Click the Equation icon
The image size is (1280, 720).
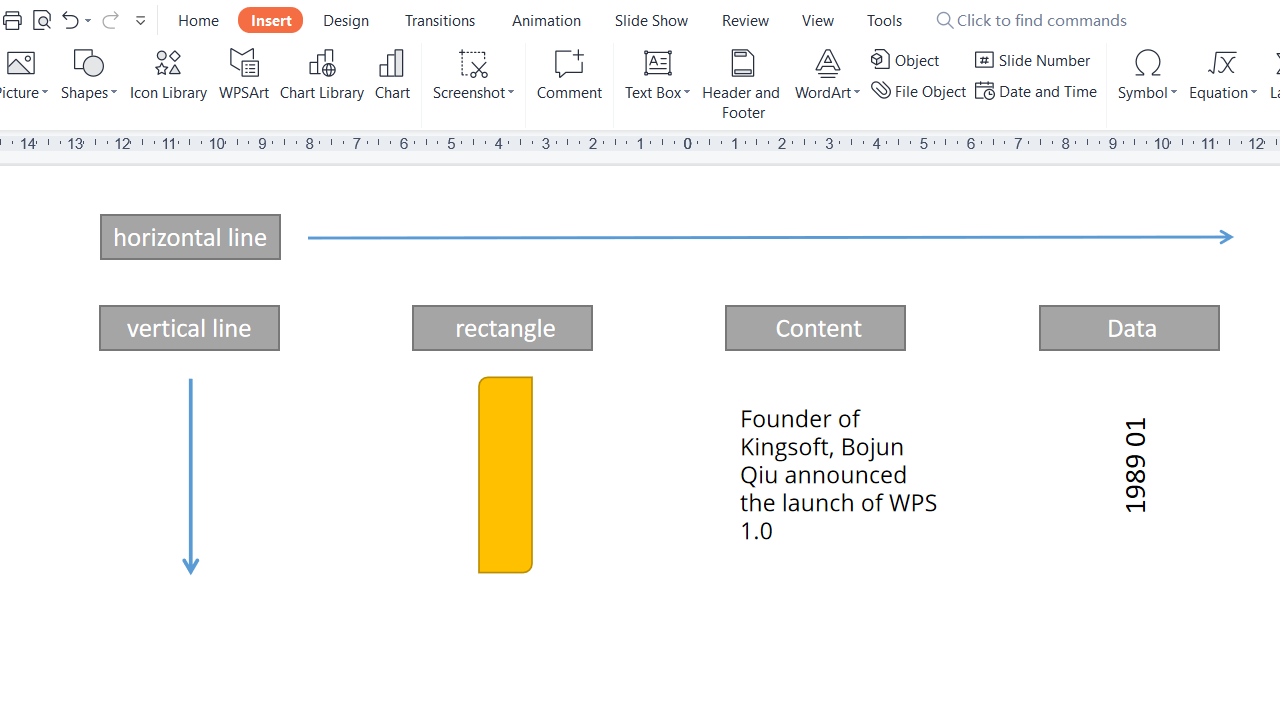pos(1222,64)
